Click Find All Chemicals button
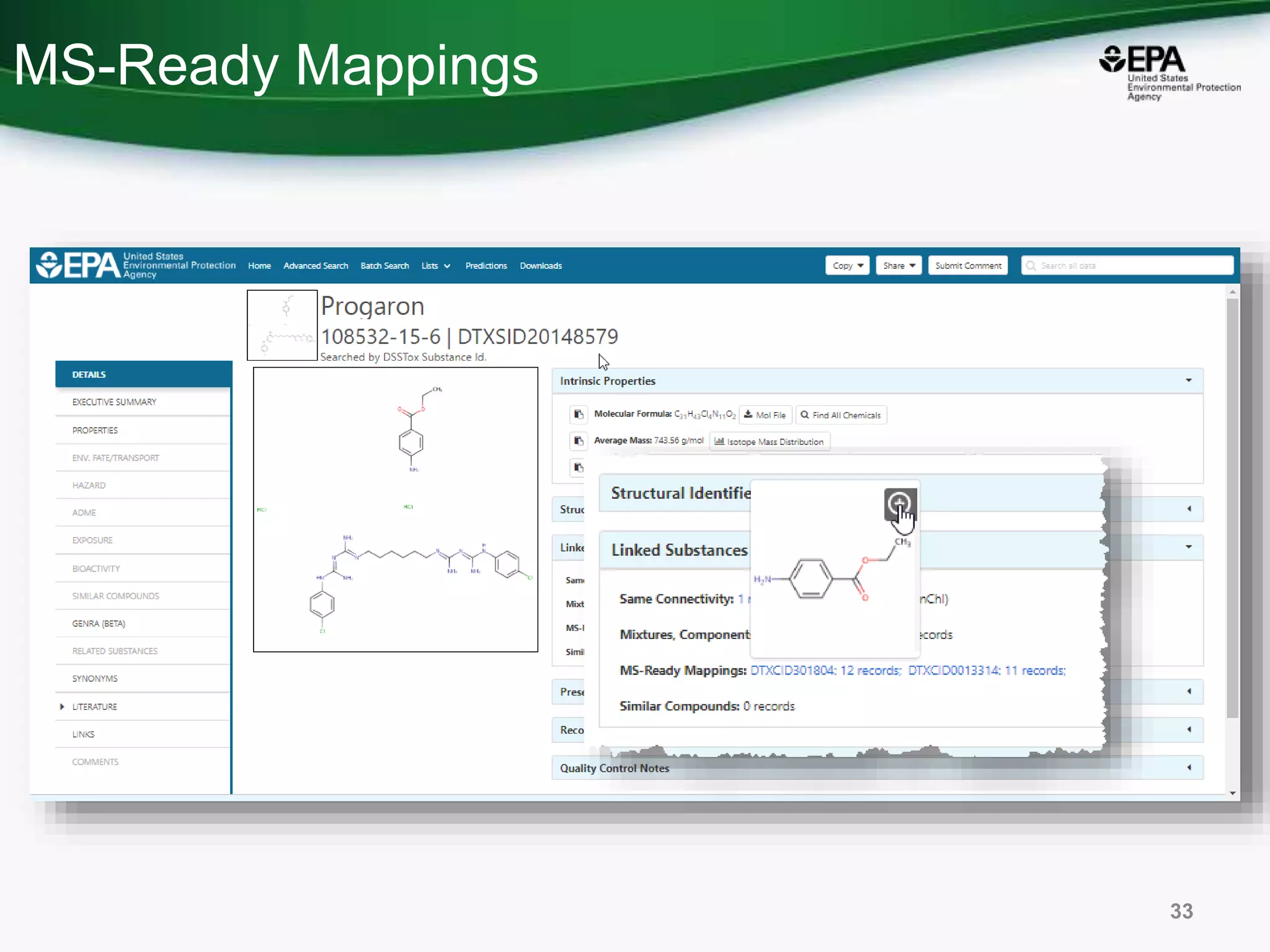The width and height of the screenshot is (1270, 952). click(841, 415)
